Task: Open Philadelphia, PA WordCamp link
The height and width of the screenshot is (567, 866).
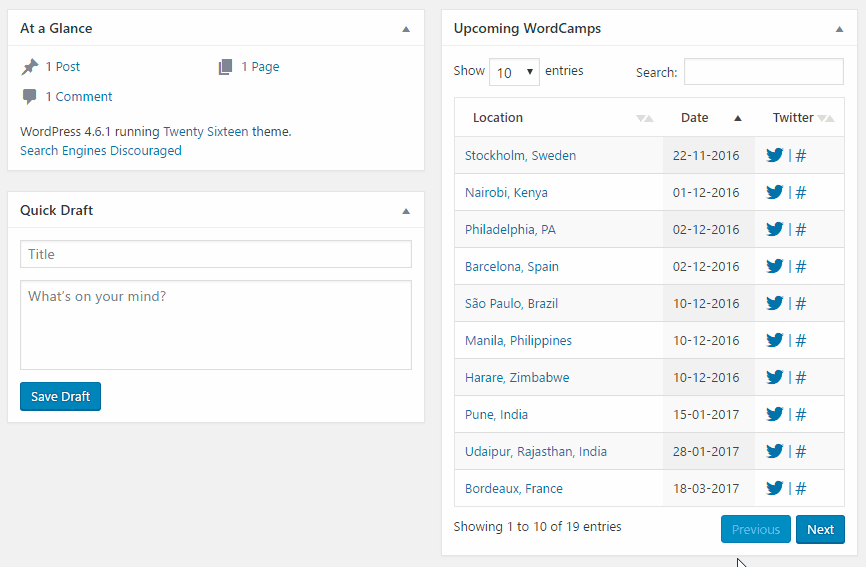Action: point(510,230)
